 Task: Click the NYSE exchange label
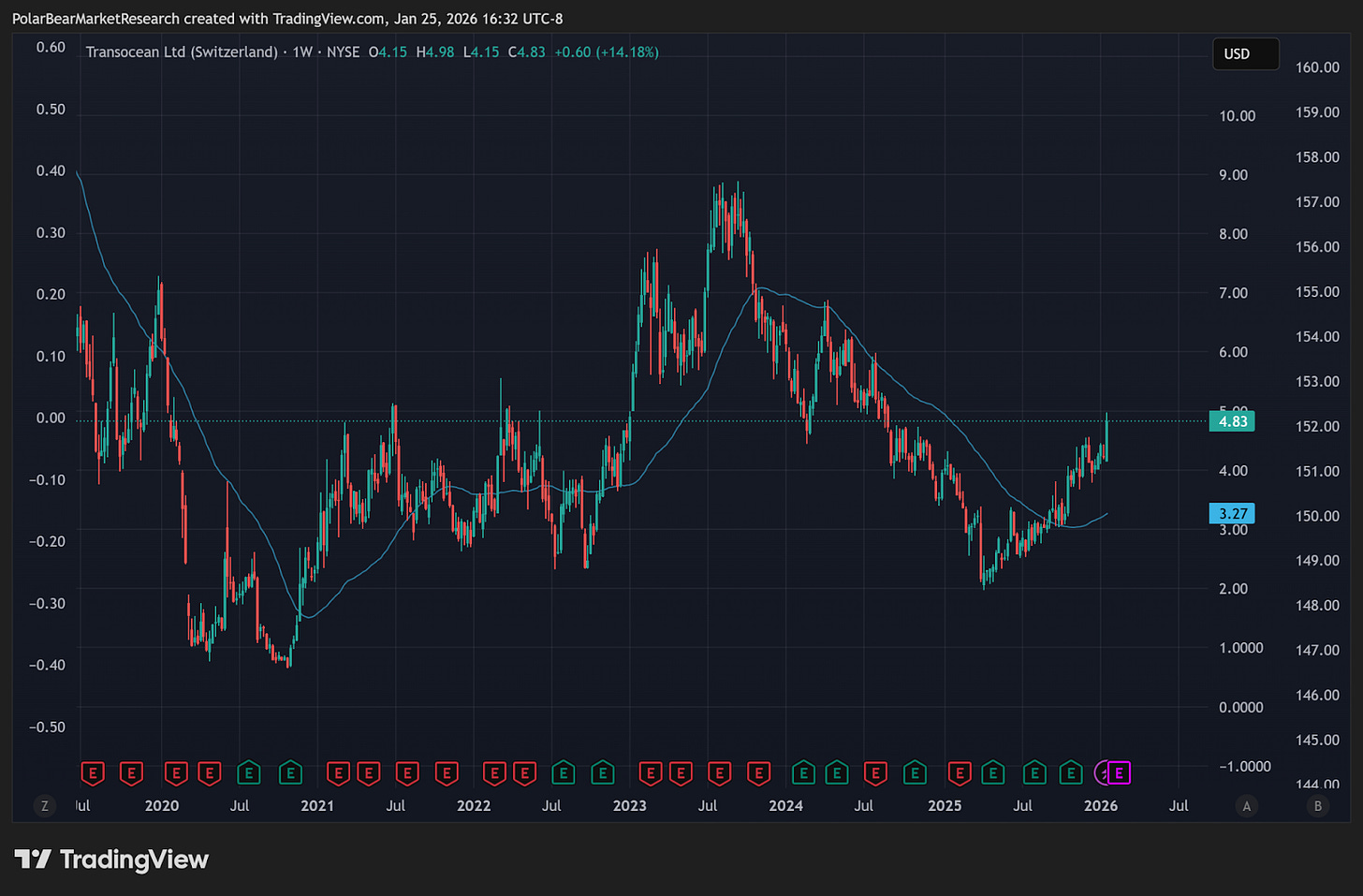344,52
